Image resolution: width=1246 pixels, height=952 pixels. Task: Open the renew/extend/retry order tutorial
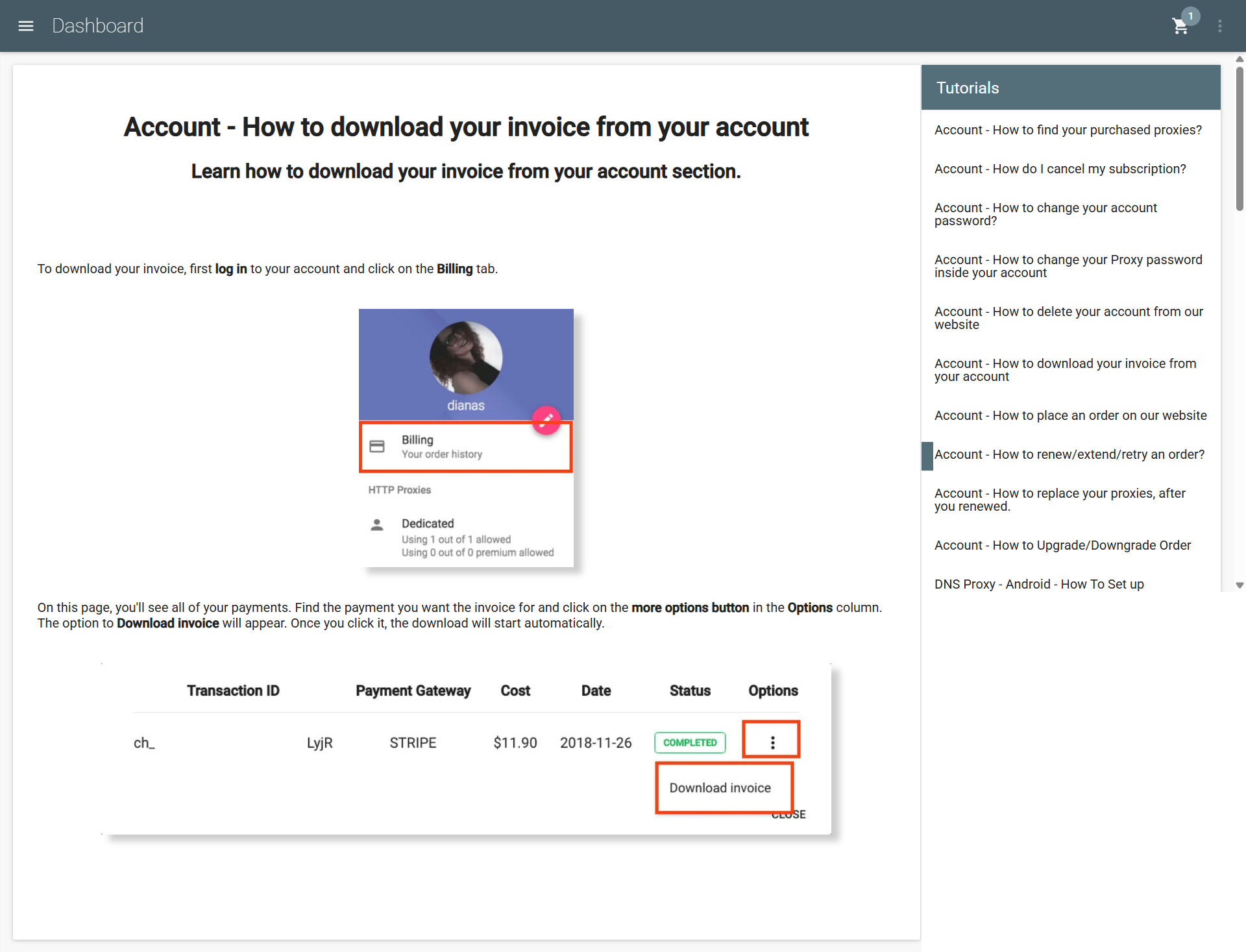1069,454
